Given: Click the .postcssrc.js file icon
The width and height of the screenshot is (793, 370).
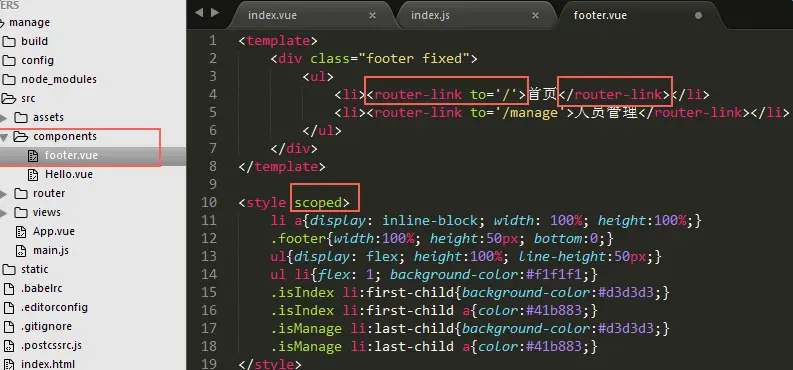Looking at the screenshot, I should tap(9, 346).
